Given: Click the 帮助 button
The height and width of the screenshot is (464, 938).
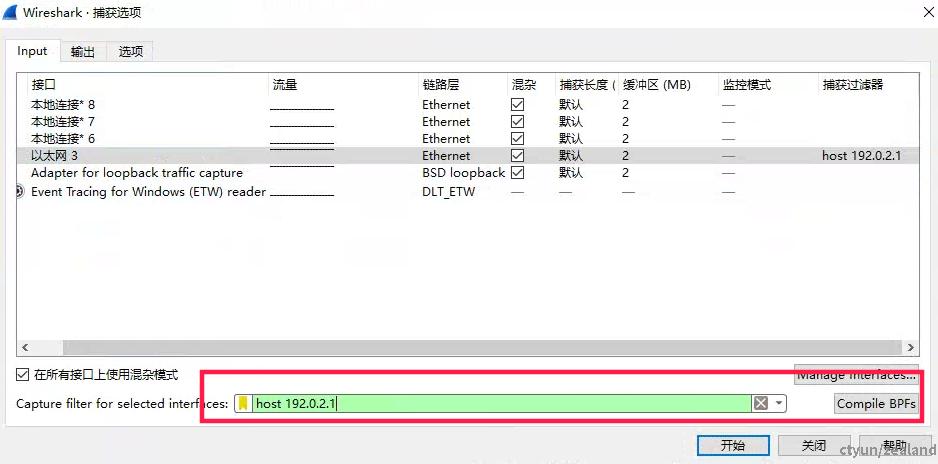Looking at the screenshot, I should (895, 445).
